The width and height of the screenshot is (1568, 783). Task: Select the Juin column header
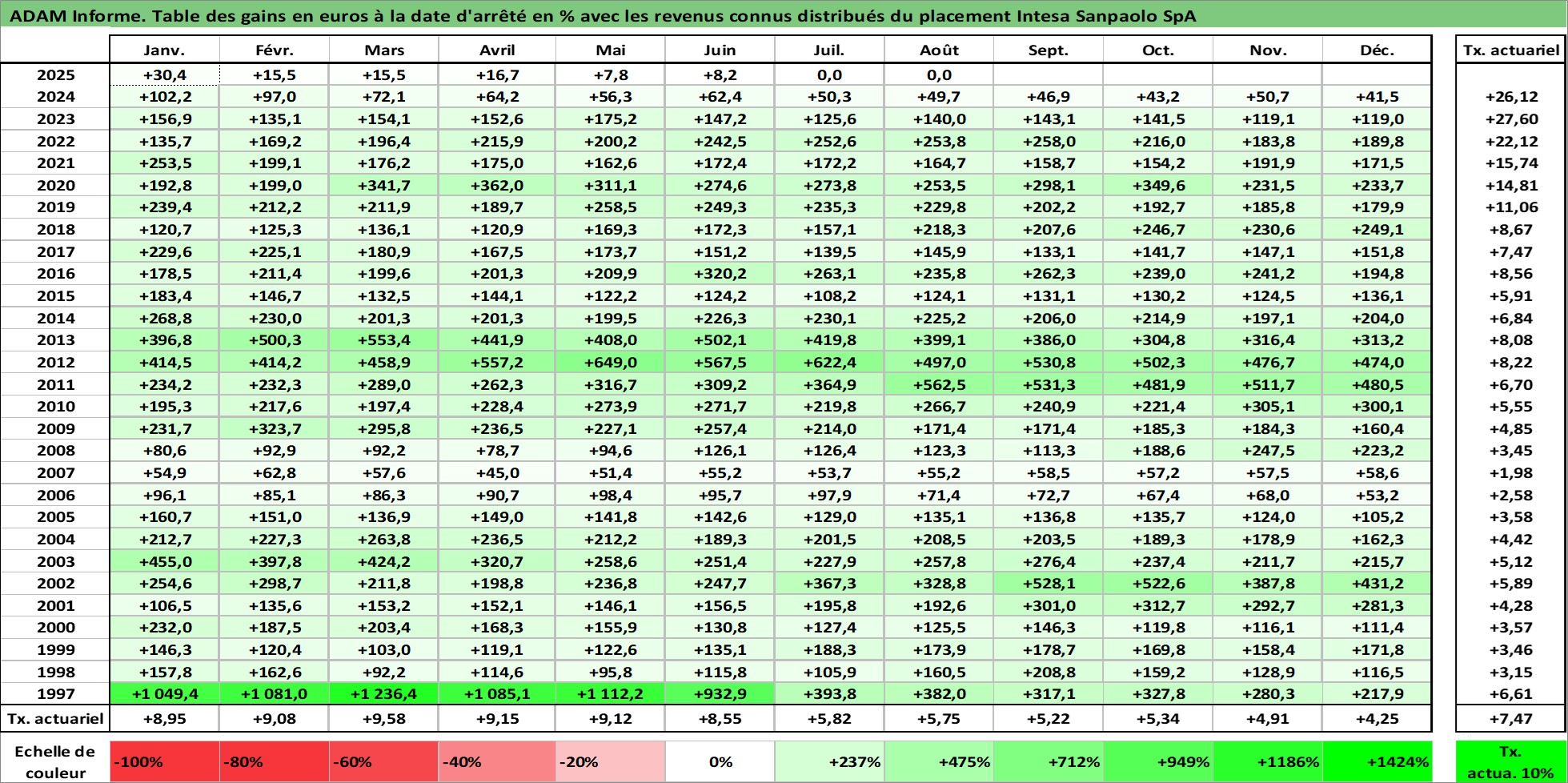tap(720, 50)
